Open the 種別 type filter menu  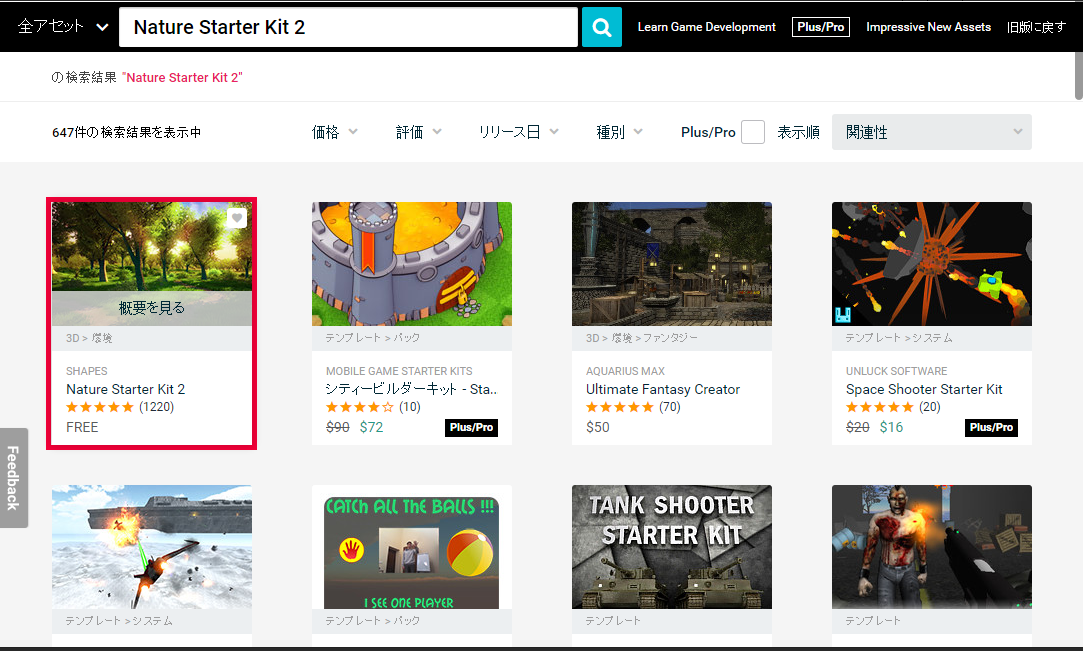(620, 132)
